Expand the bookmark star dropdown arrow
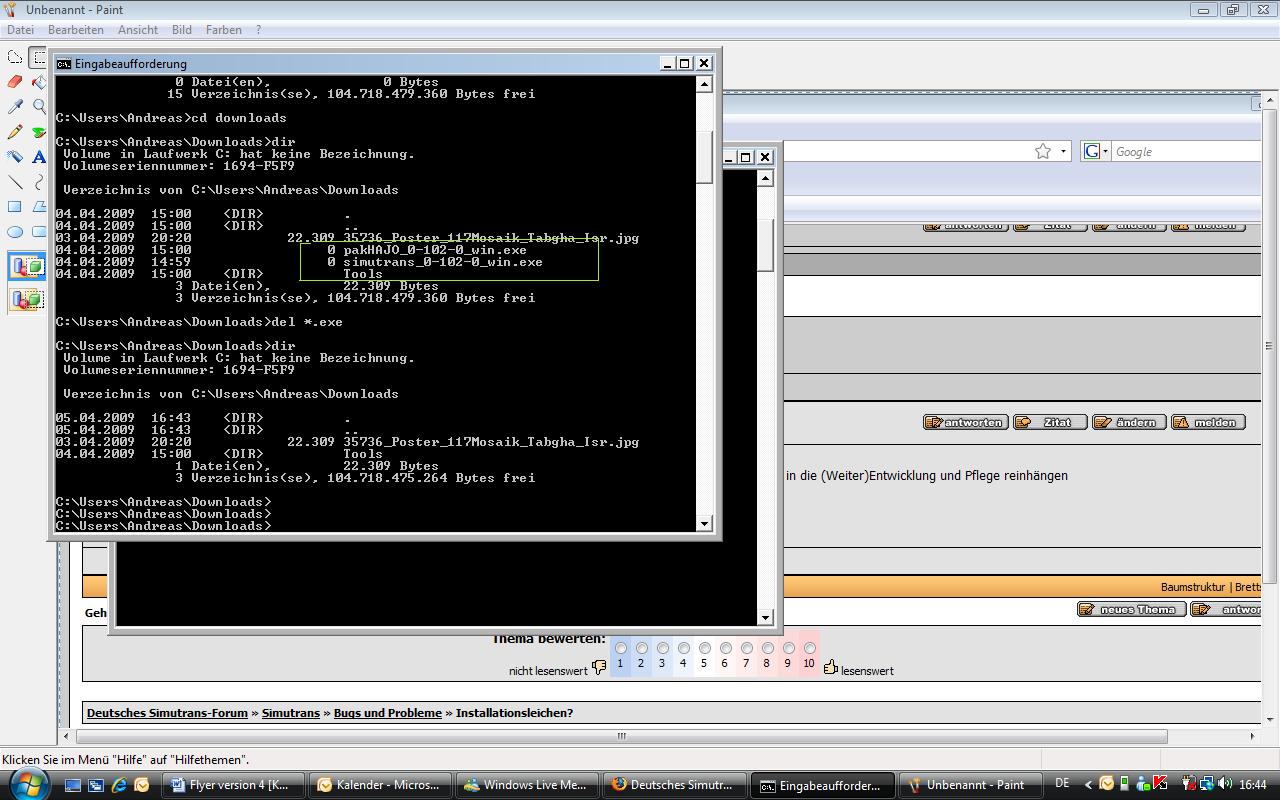1280x800 pixels. 1063,151
